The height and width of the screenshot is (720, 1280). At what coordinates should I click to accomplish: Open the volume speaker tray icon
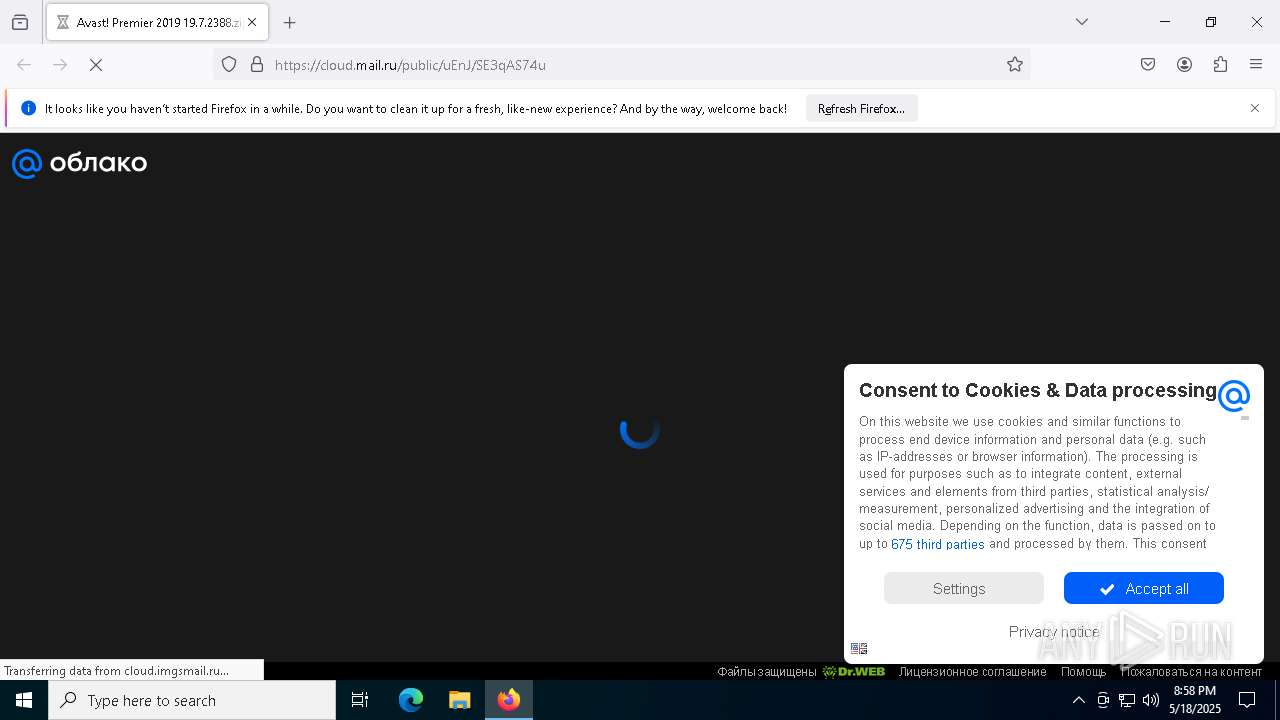[x=1151, y=700]
